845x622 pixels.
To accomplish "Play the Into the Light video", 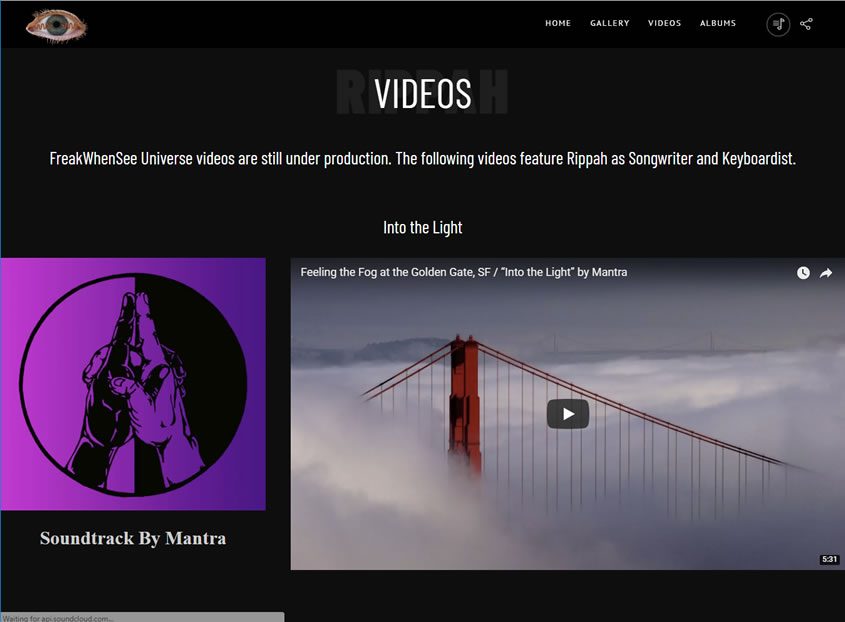I will tap(567, 414).
